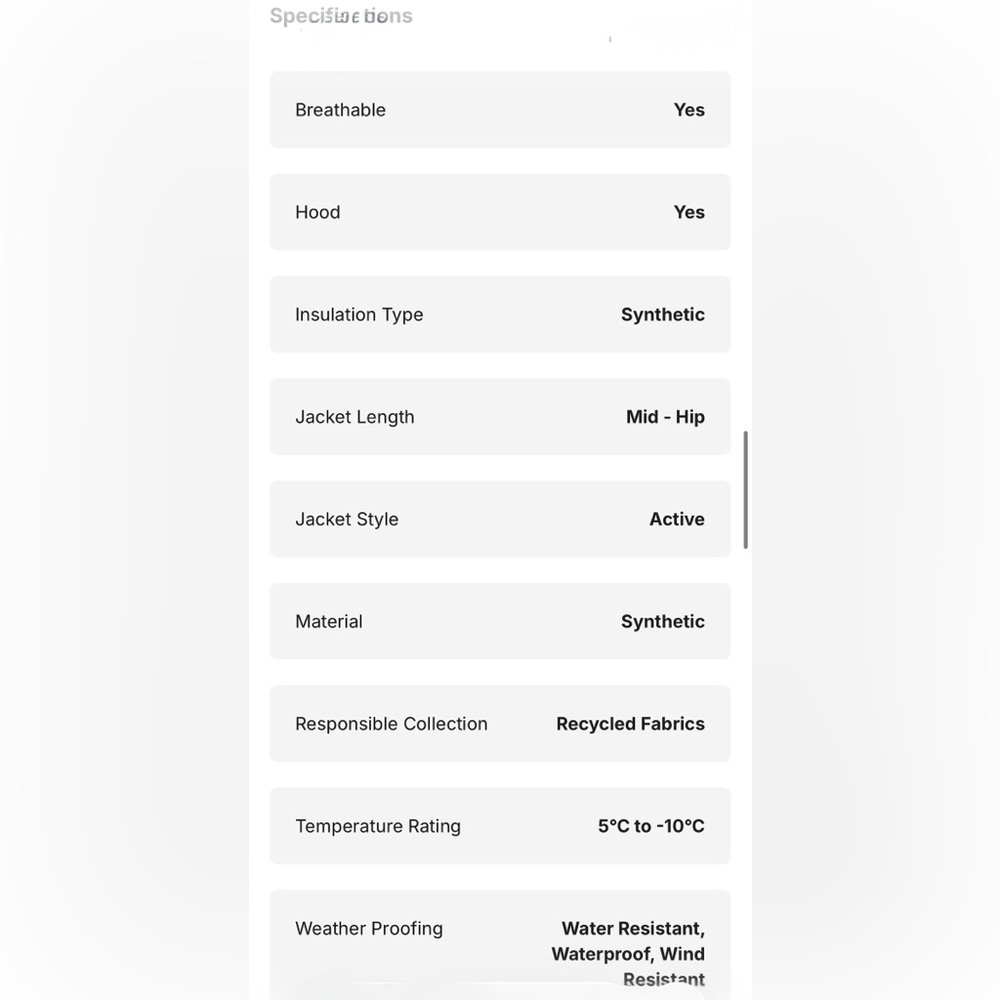Select the Material specification row
Image resolution: width=1000 pixels, height=1000 pixels.
point(499,621)
